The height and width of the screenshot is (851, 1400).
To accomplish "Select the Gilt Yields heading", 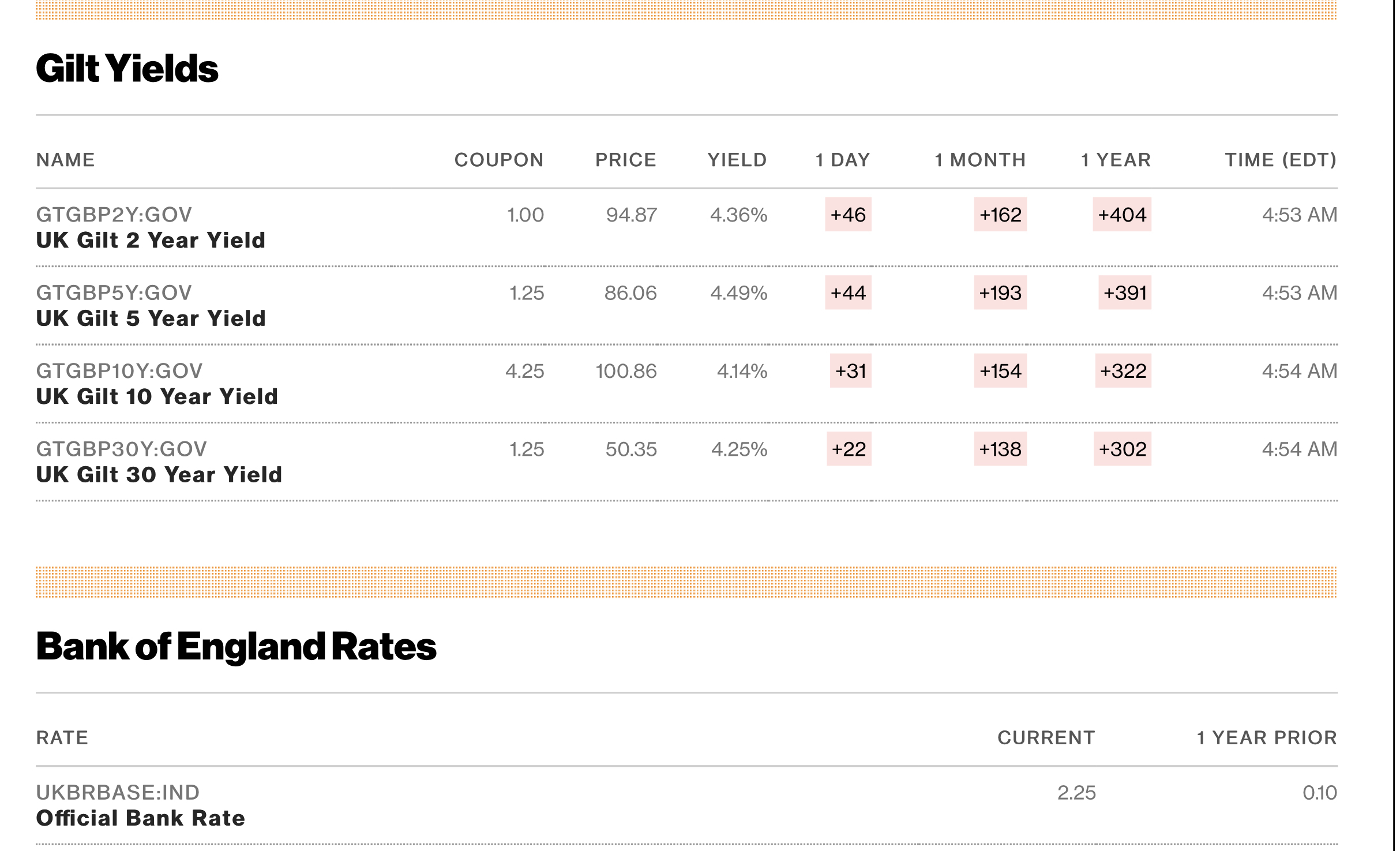I will (127, 68).
